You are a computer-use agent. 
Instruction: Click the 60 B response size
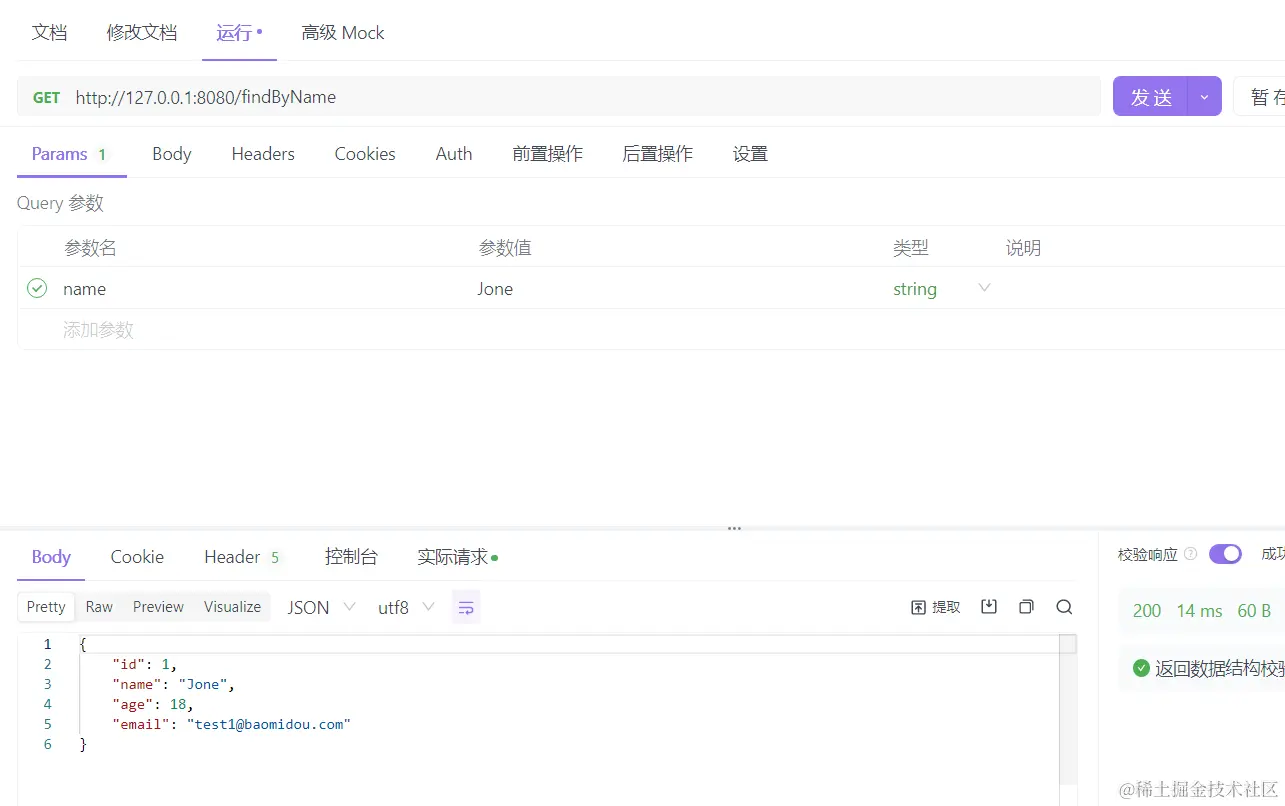coord(1254,611)
